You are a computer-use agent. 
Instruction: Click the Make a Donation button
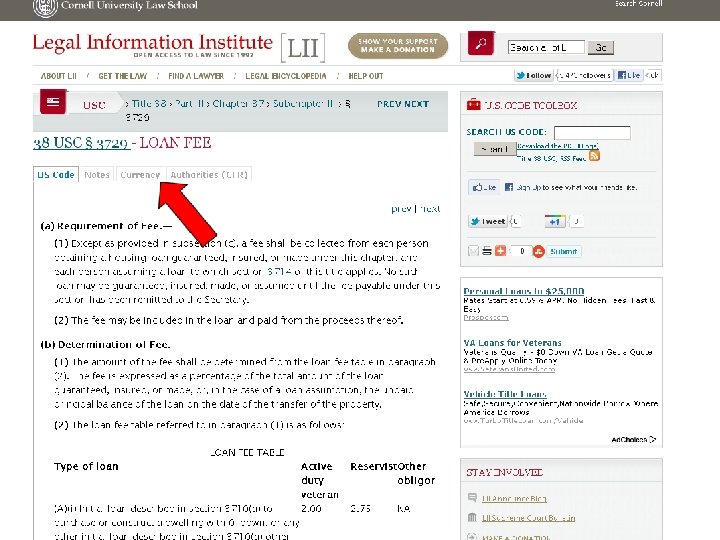point(398,45)
